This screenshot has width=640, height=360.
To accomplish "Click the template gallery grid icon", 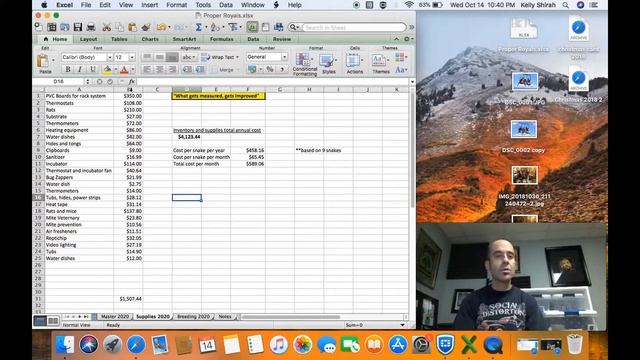I will click(52, 27).
